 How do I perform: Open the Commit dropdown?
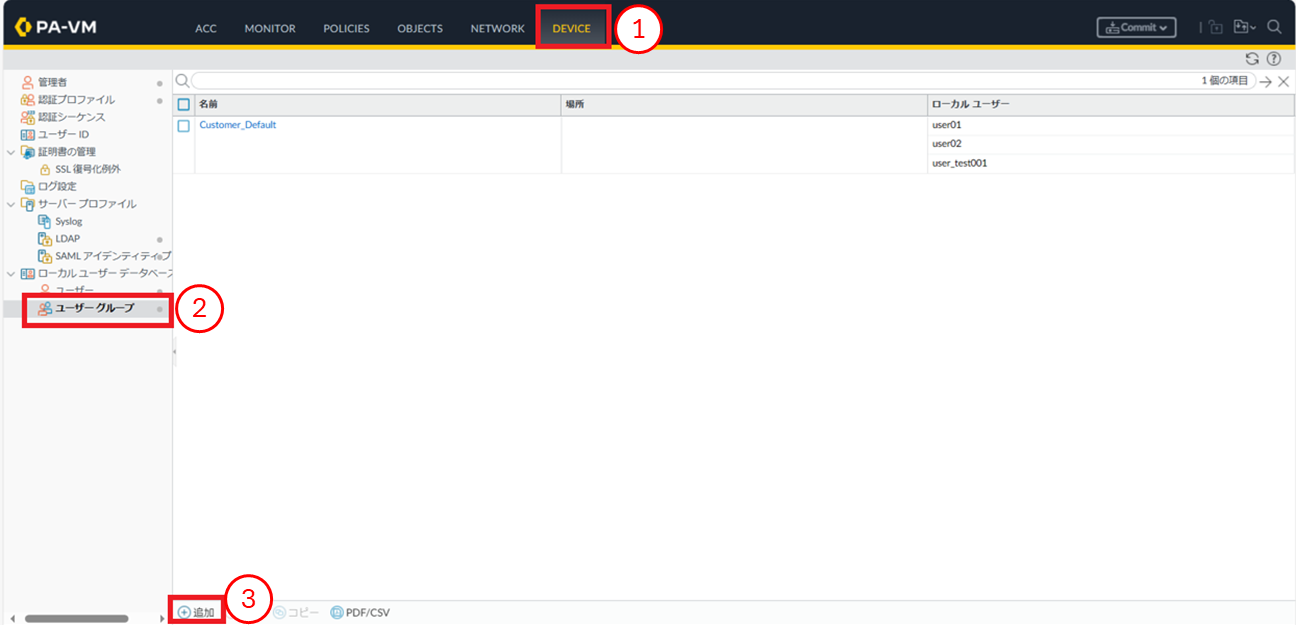pyautogui.click(x=1137, y=28)
